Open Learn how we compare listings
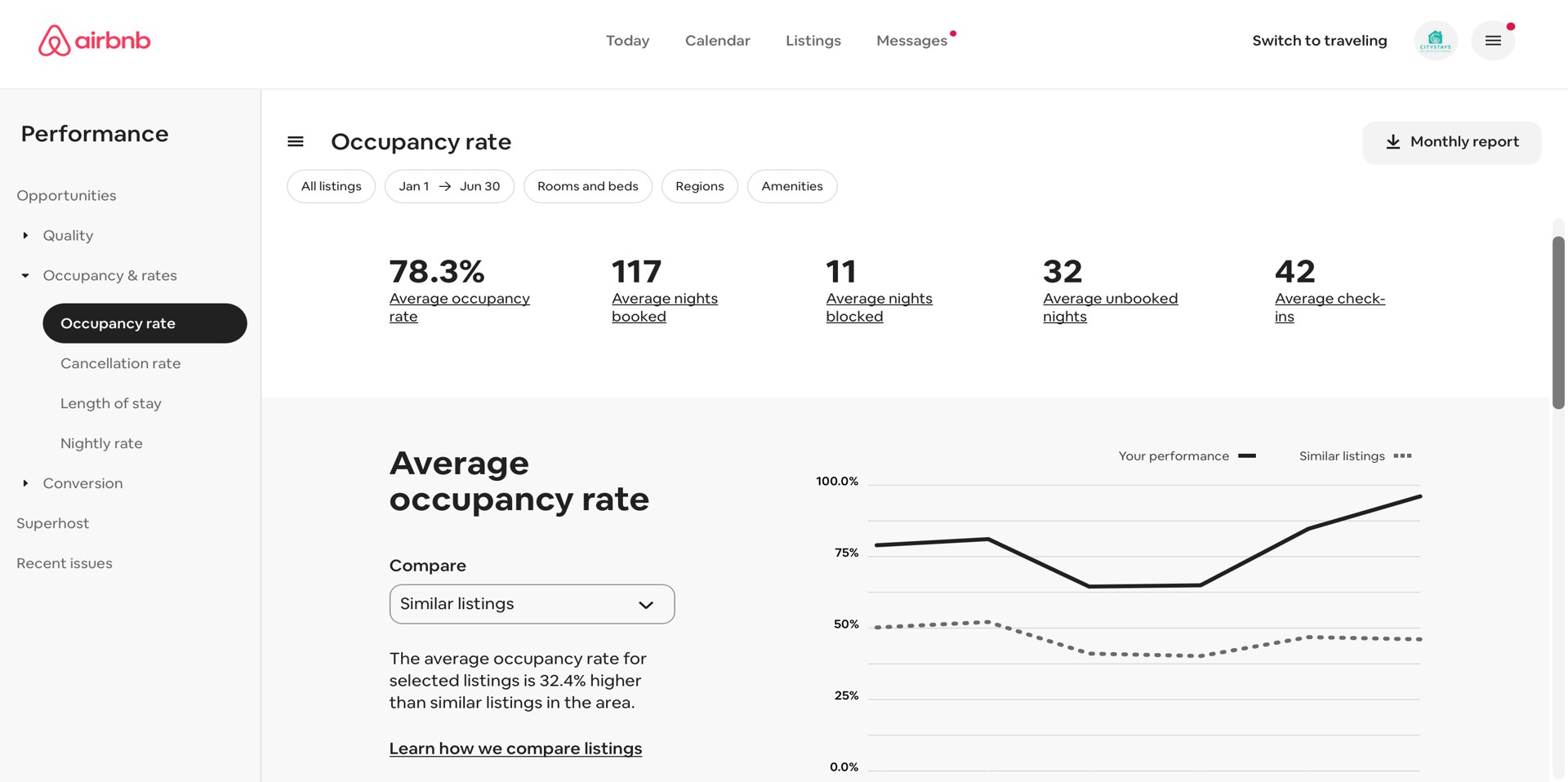This screenshot has width=1568, height=782. (x=515, y=749)
